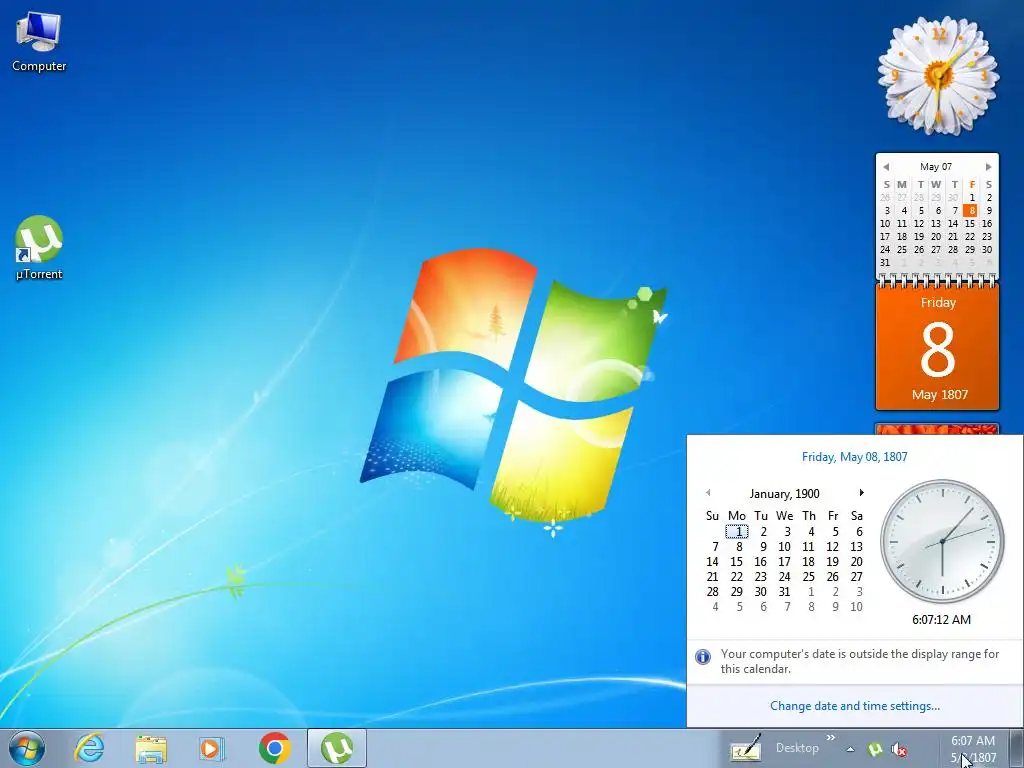
Task: Click the May 07 gadget header
Action: 936,167
